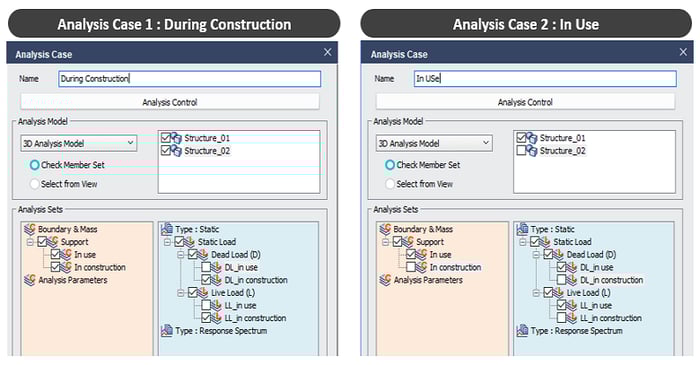Click Structure_01 cube icon in left dialog
Image resolution: width=700 pixels, height=365 pixels.
tap(176, 138)
